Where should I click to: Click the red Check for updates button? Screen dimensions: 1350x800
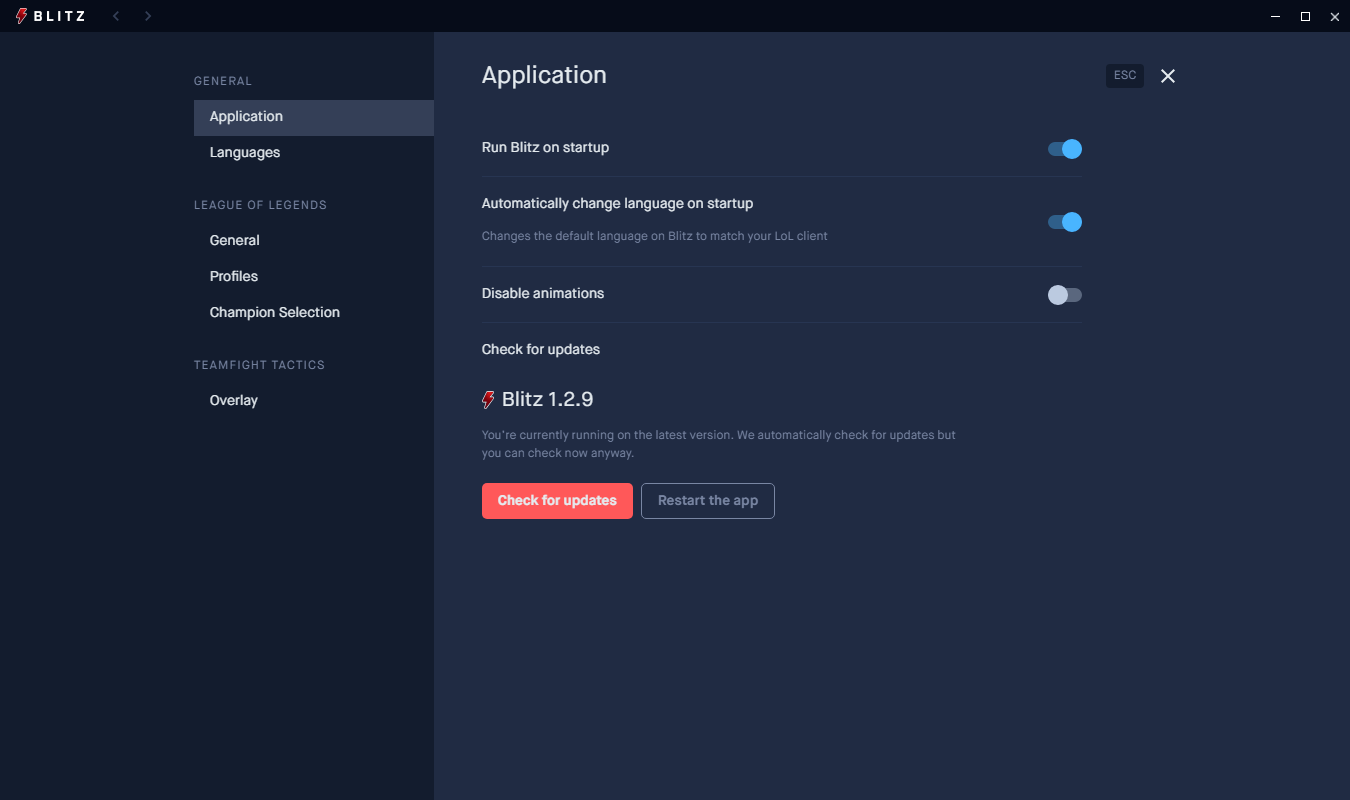coord(557,501)
